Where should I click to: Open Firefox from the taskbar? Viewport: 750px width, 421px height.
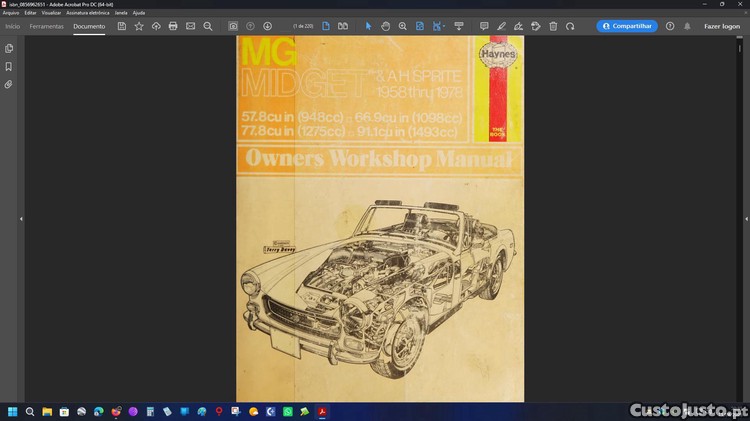(116, 411)
